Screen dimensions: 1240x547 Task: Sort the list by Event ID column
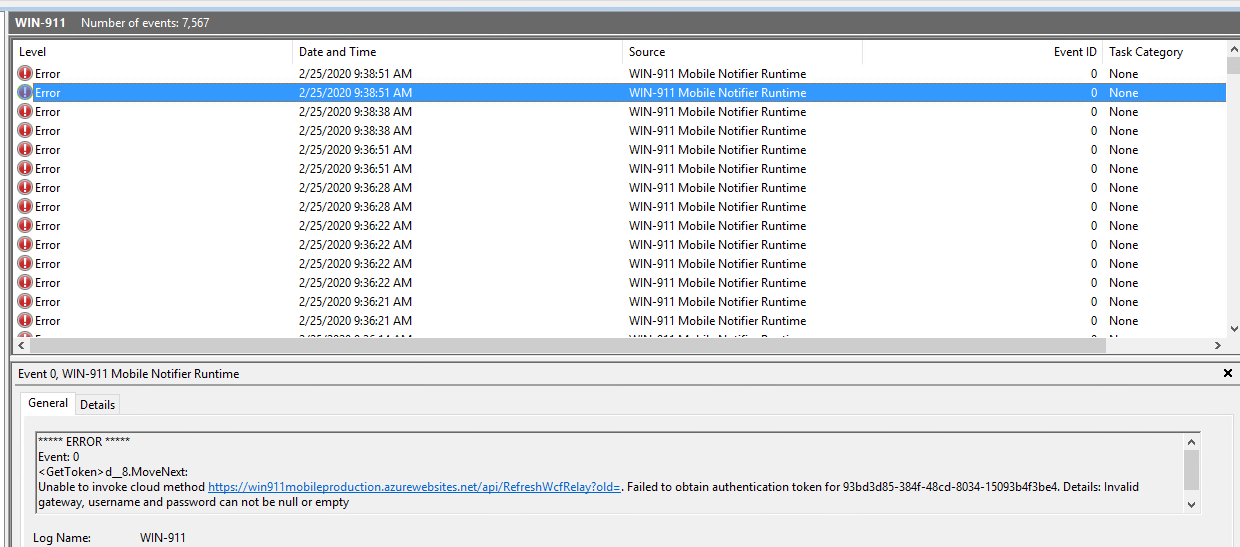[1074, 52]
